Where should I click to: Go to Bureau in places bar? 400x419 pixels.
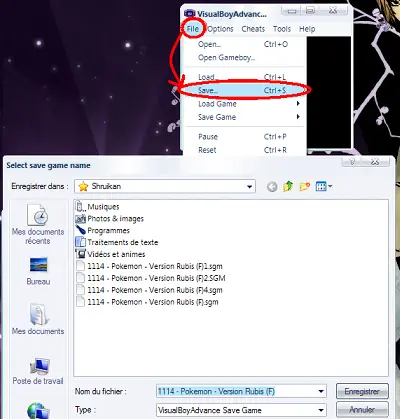coord(38,271)
